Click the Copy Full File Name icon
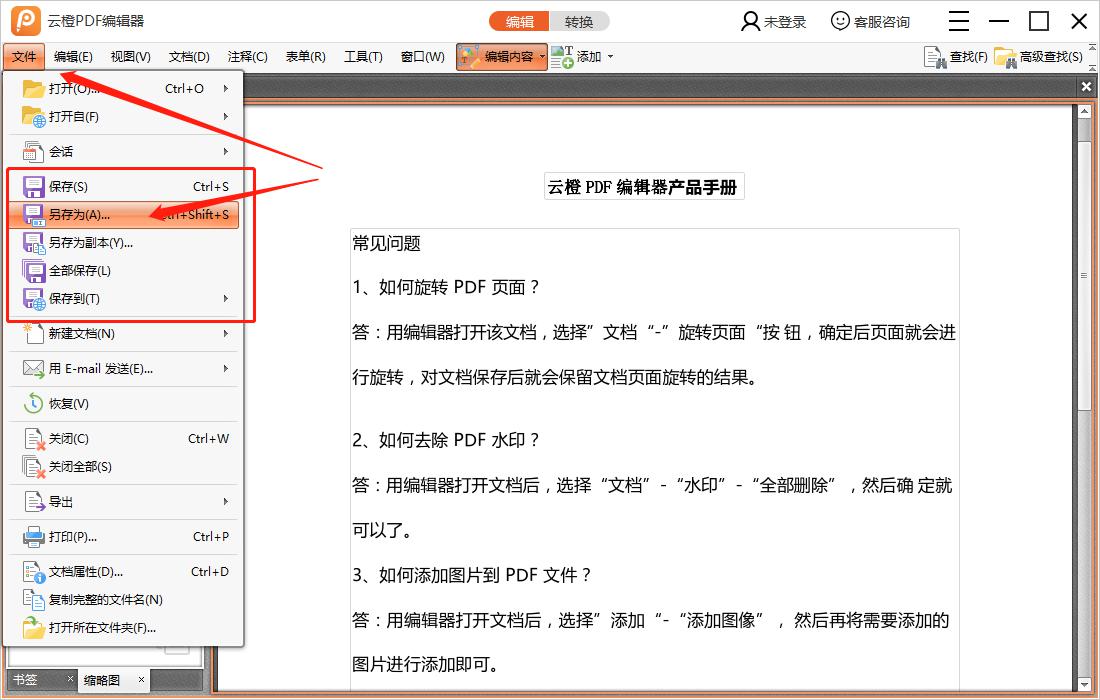The width and height of the screenshot is (1100, 700). (33, 600)
